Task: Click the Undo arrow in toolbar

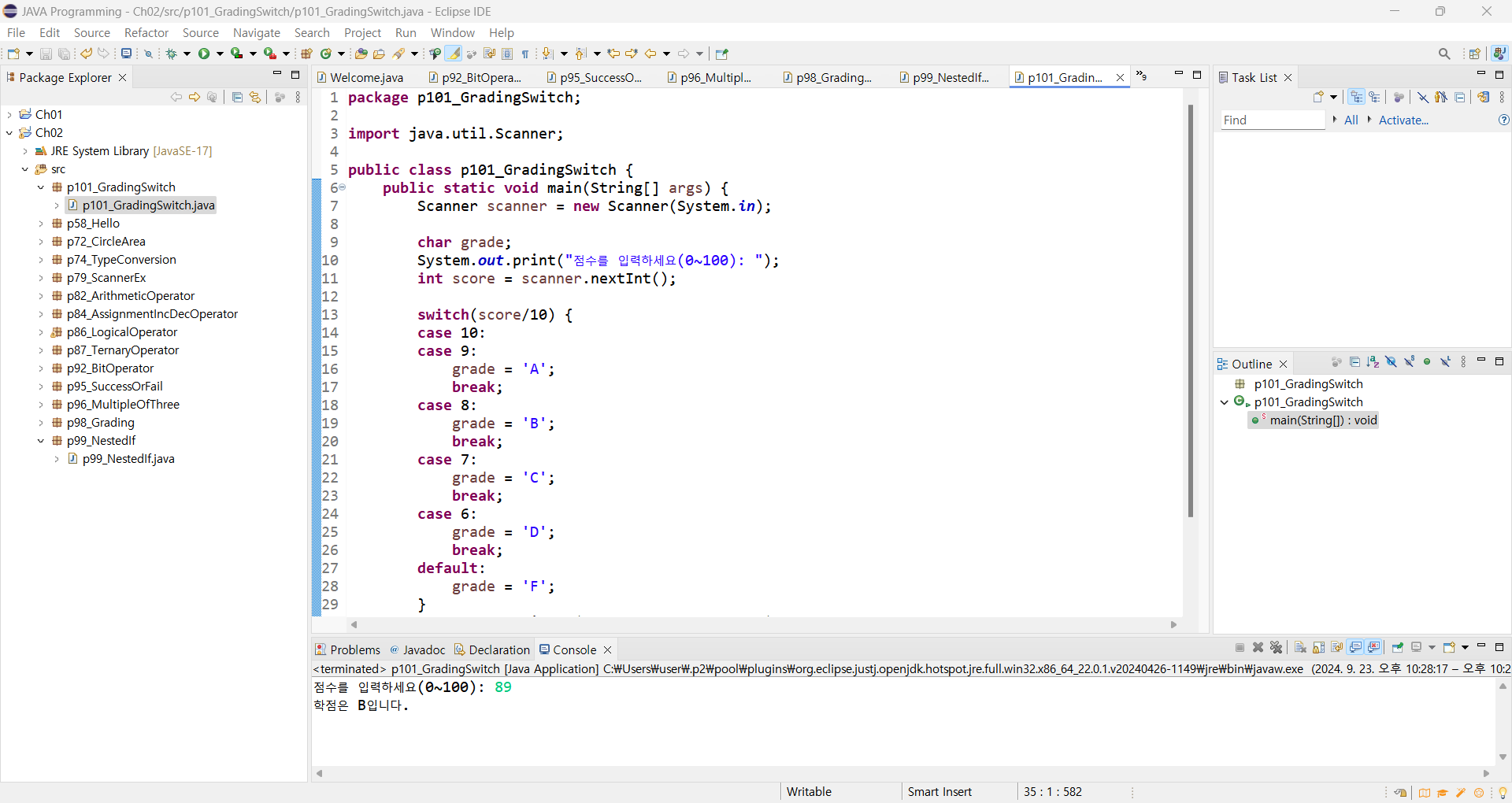Action: point(86,54)
